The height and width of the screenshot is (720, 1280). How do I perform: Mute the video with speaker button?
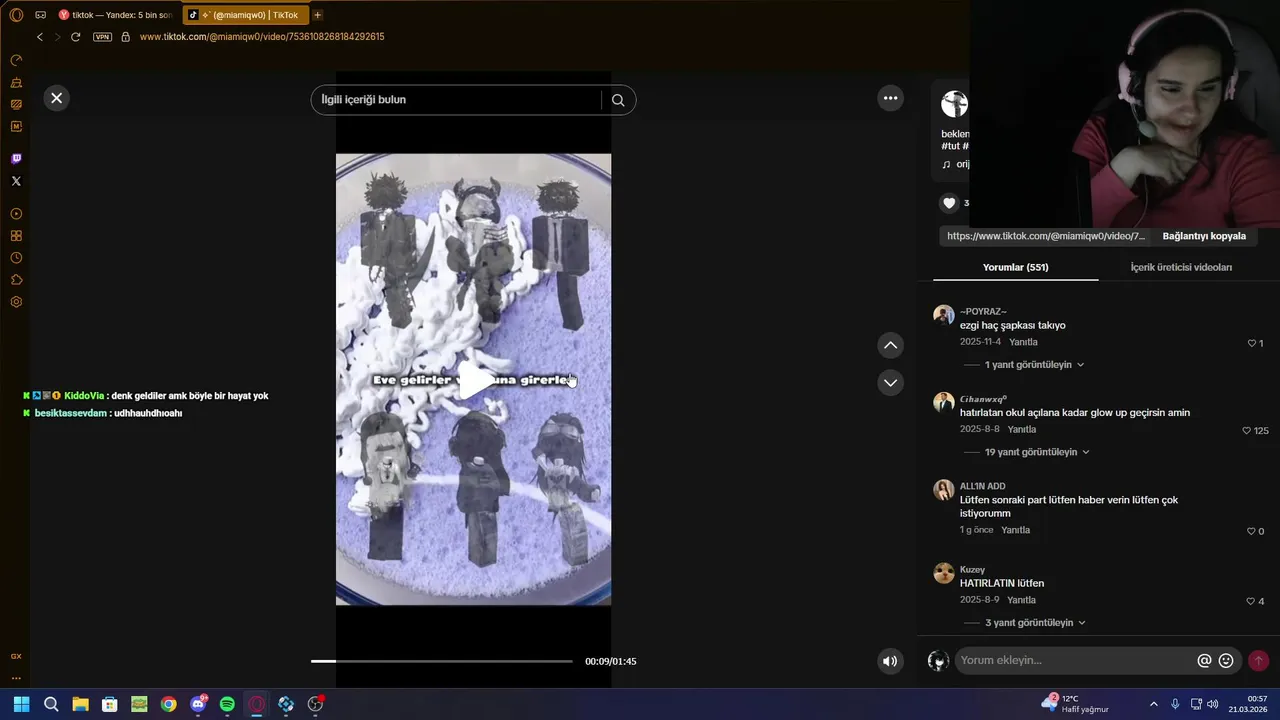(890, 661)
